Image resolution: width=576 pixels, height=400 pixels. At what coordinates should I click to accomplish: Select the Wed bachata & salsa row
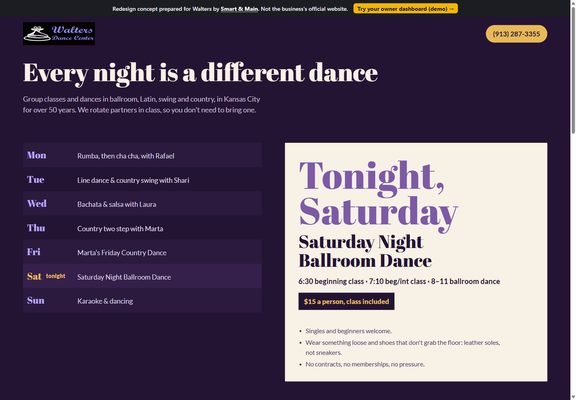point(142,204)
